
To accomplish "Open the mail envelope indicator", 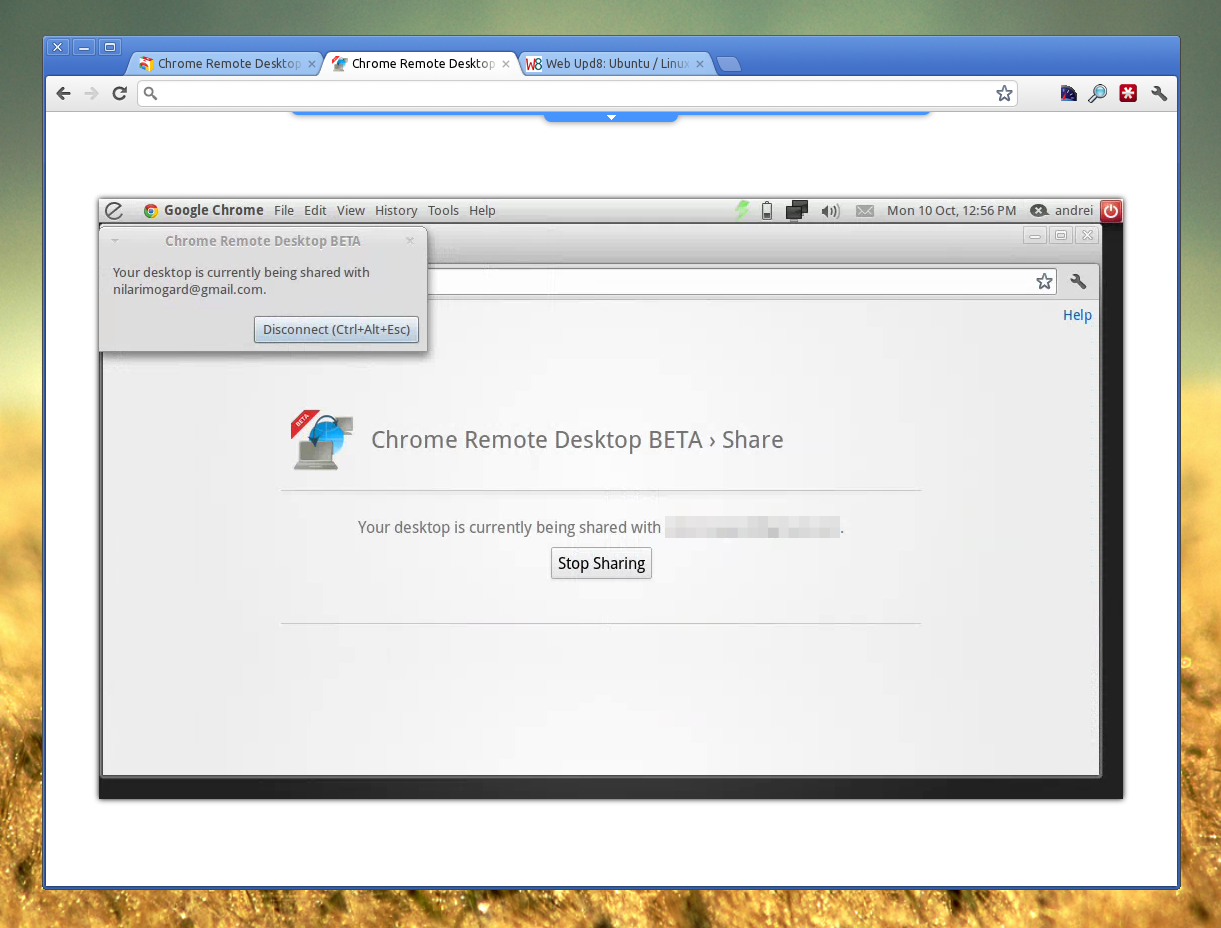I will (865, 210).
